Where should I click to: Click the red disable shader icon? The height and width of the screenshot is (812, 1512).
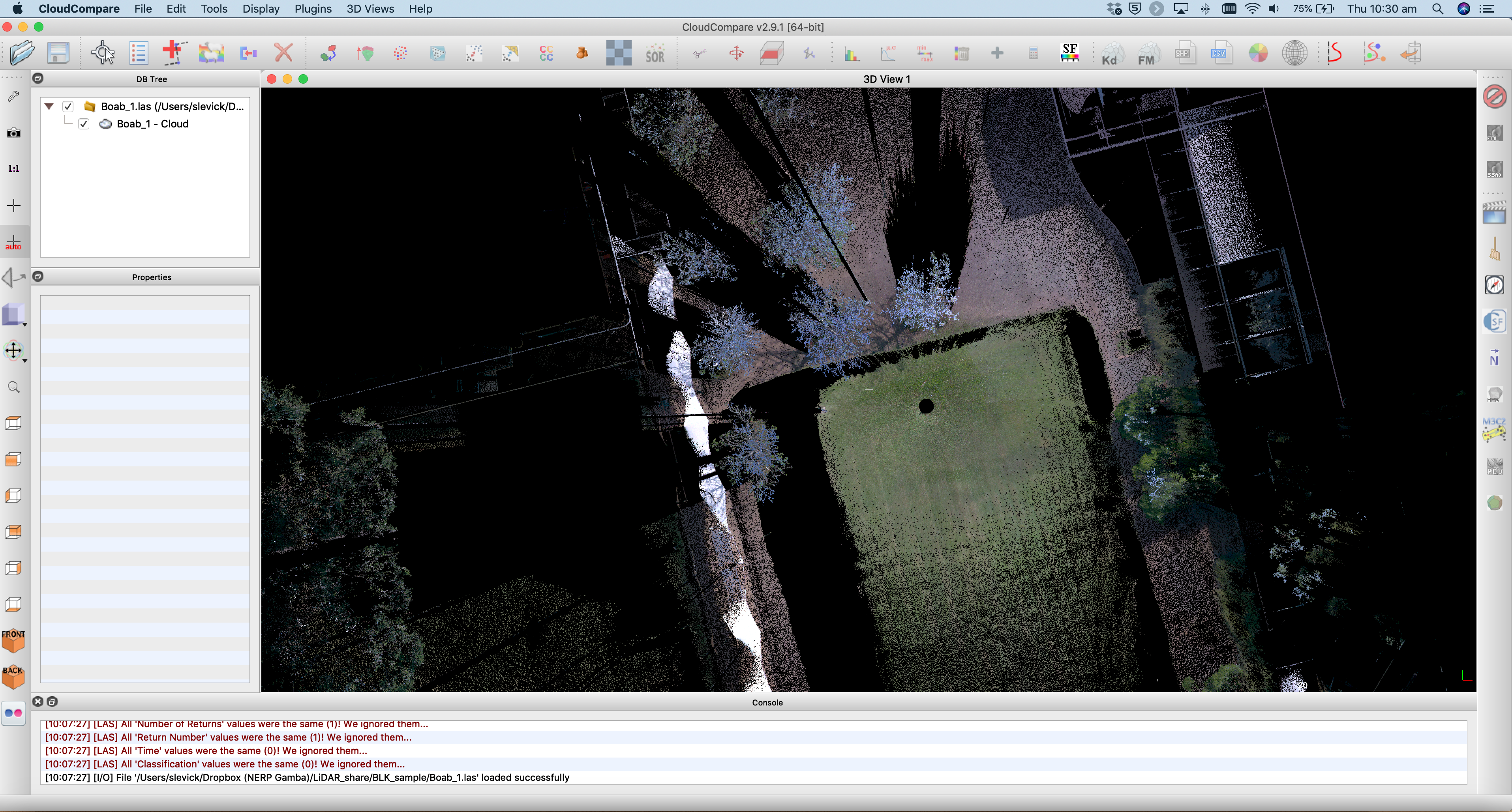1494,96
